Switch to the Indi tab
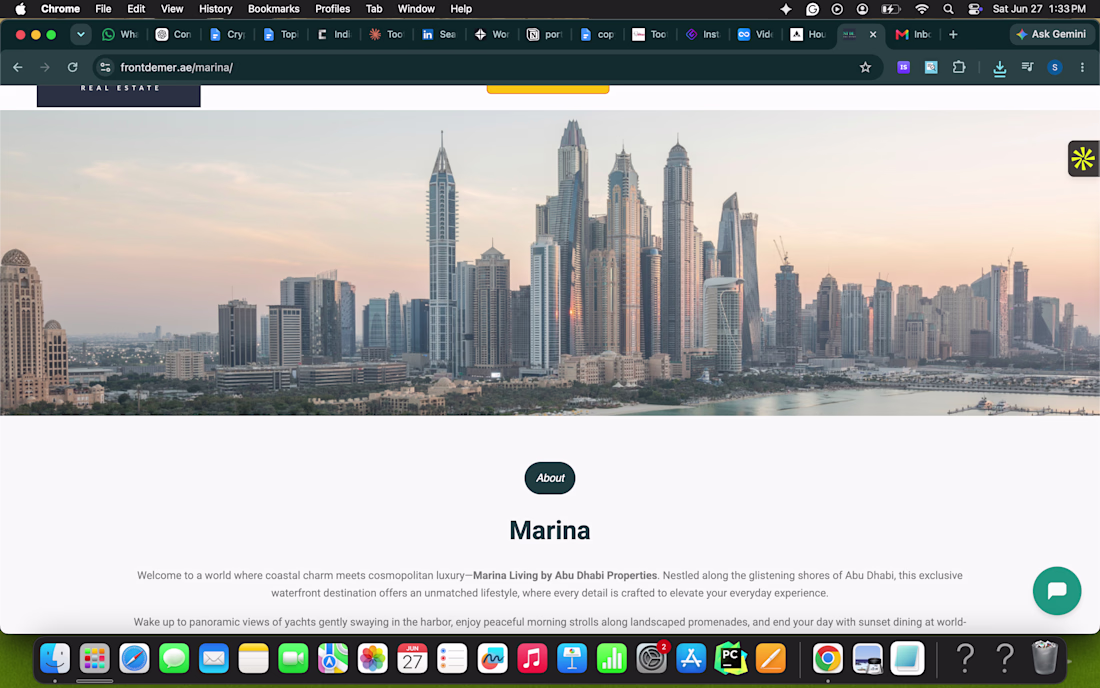1100x688 pixels. pos(333,34)
